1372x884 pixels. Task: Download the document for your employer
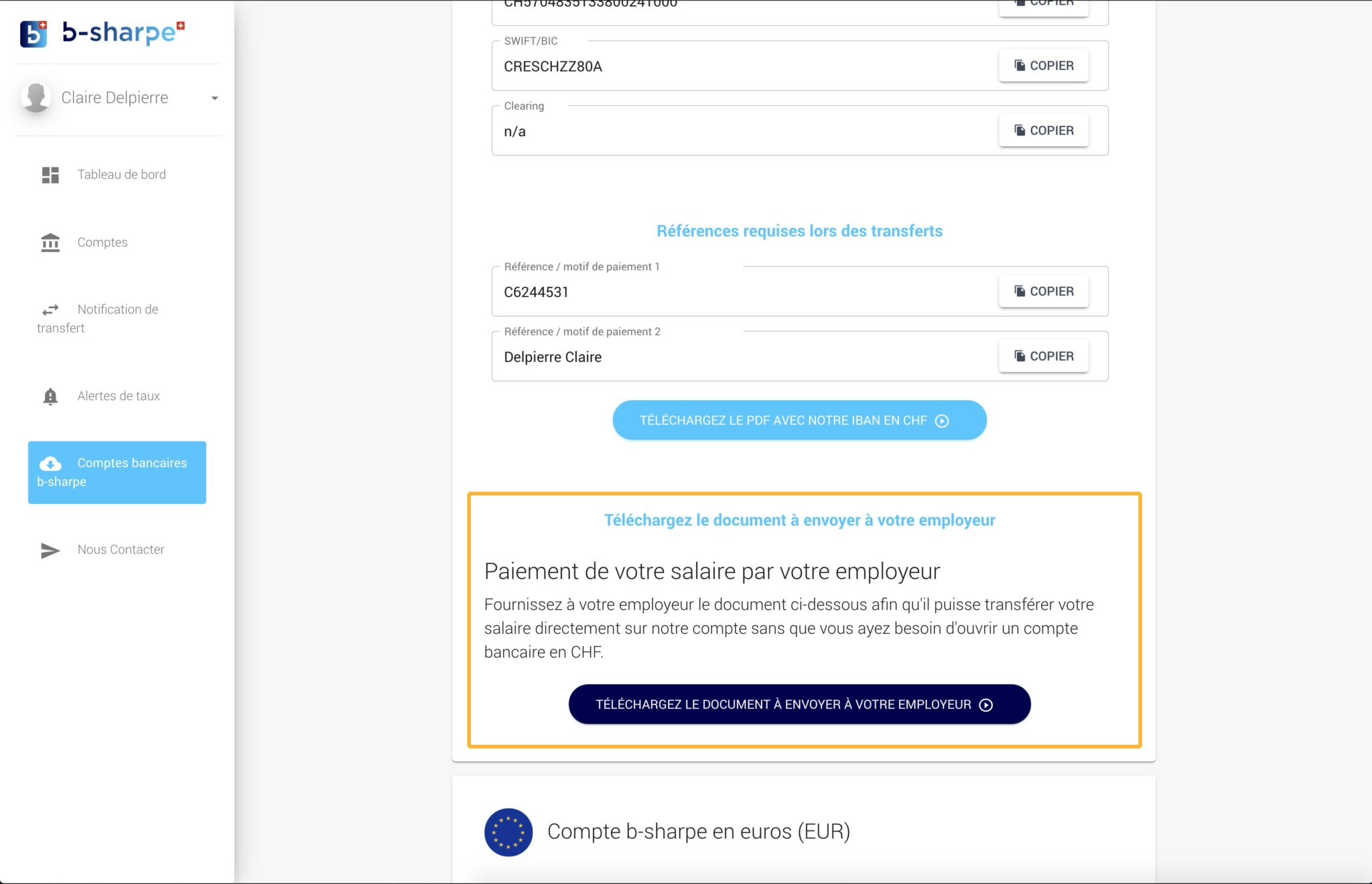coord(799,704)
